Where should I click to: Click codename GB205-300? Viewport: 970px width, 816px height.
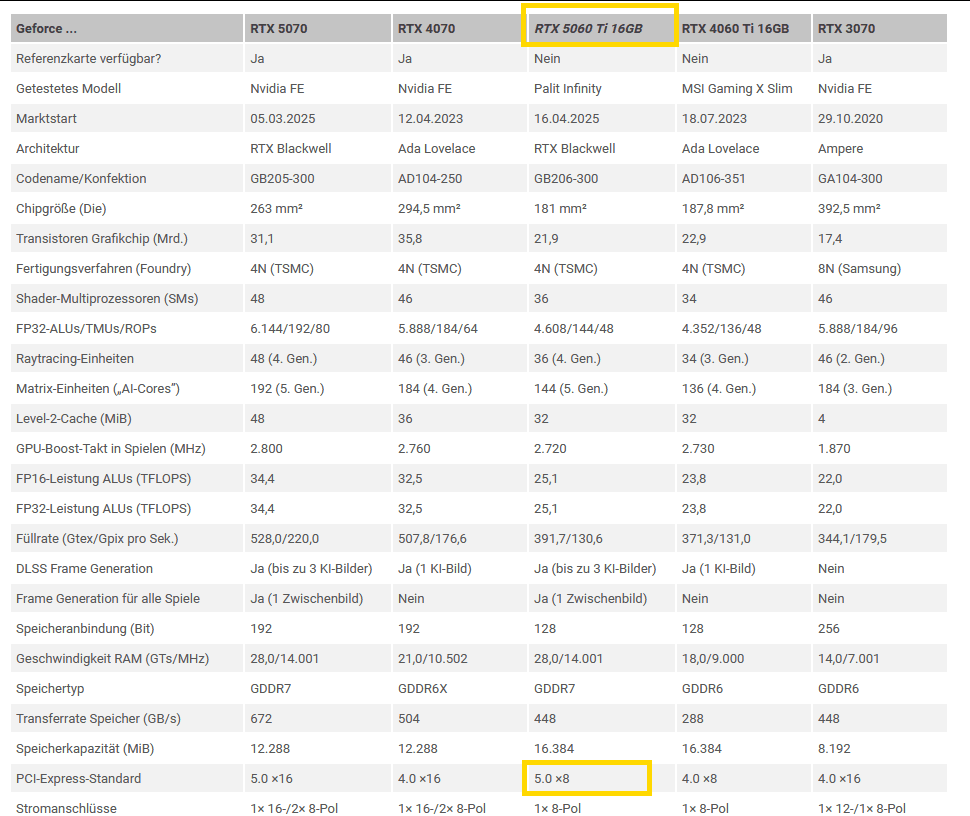282,179
